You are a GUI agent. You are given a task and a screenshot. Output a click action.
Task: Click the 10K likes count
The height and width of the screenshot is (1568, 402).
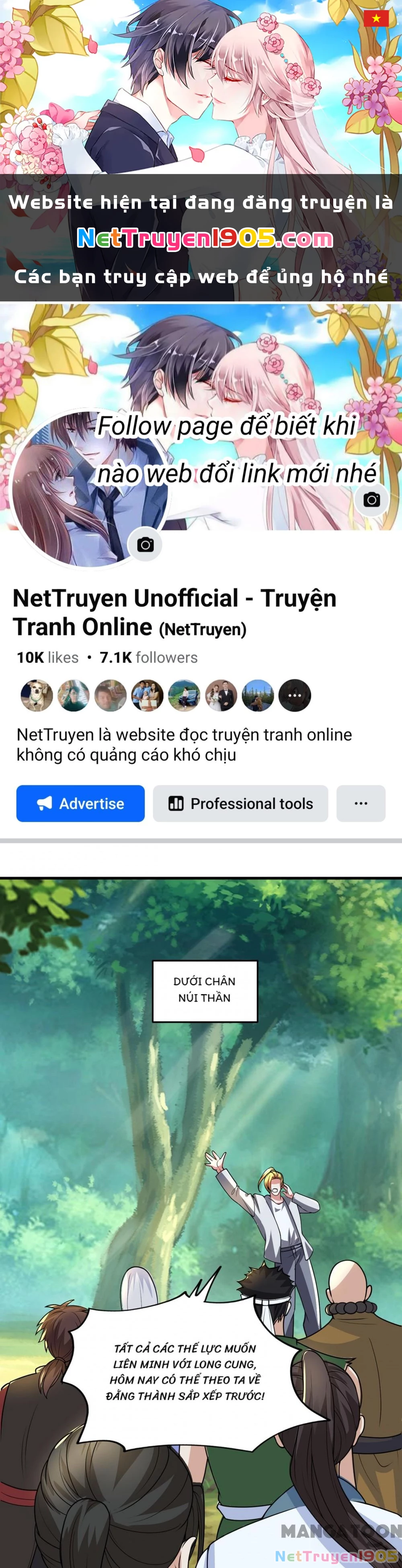pos(47,657)
